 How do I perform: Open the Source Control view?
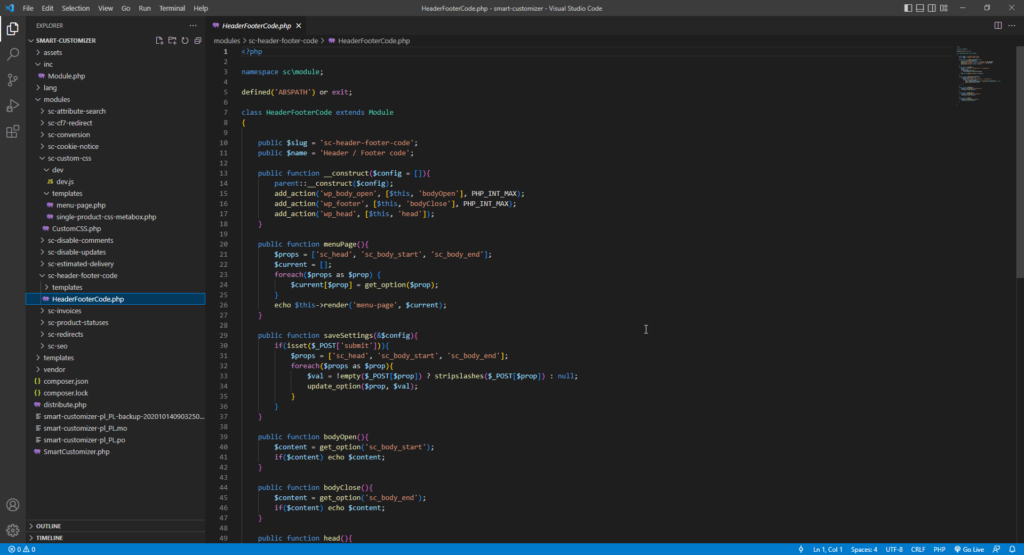pos(12,80)
